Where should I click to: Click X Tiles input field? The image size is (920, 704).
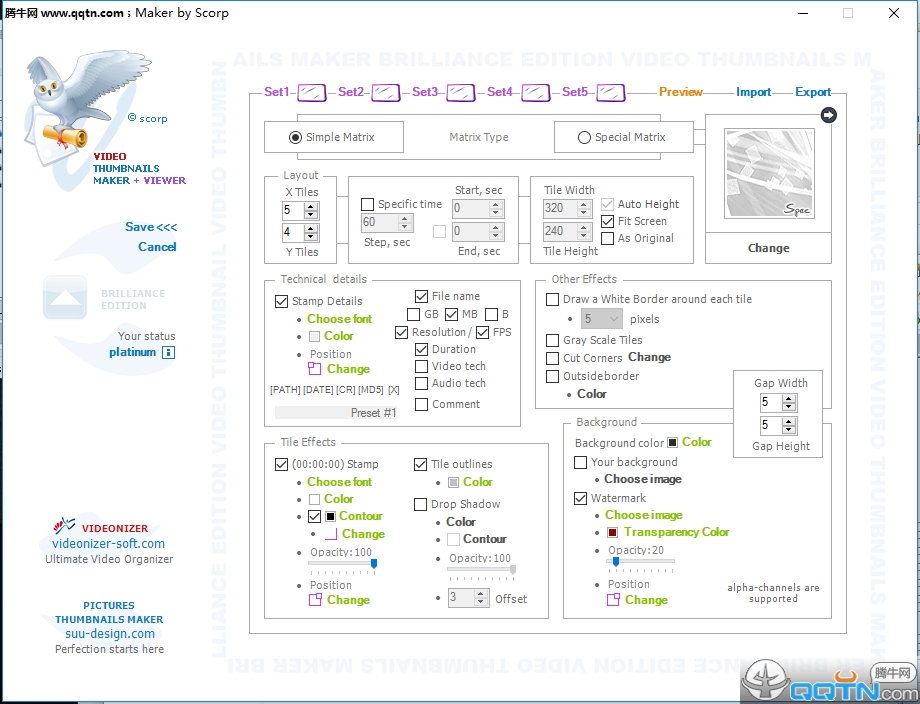pos(293,210)
